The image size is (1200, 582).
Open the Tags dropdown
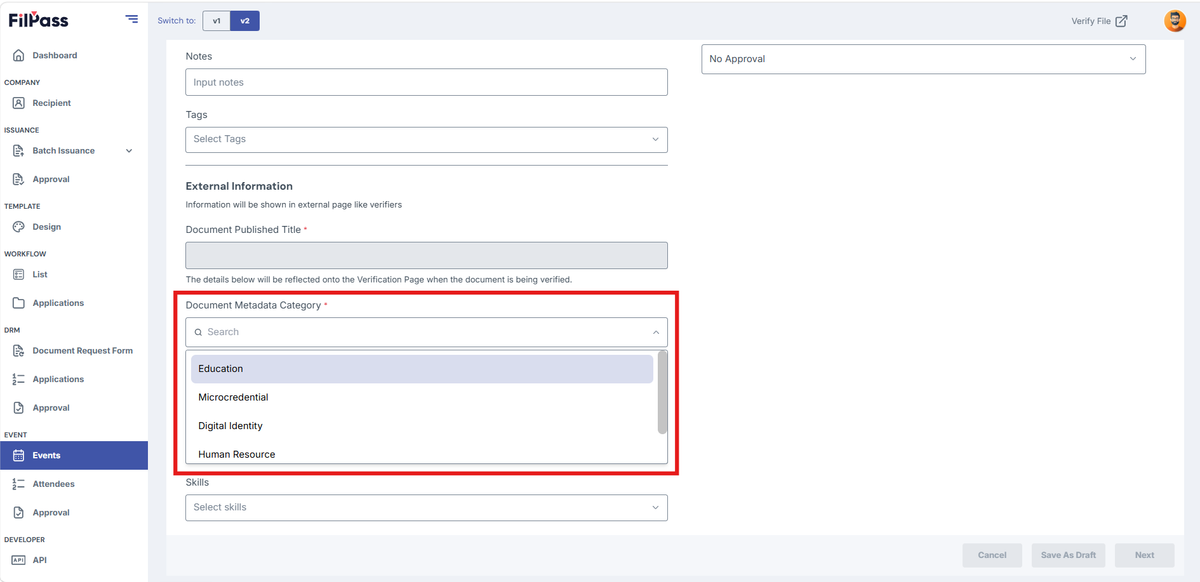[x=426, y=139]
